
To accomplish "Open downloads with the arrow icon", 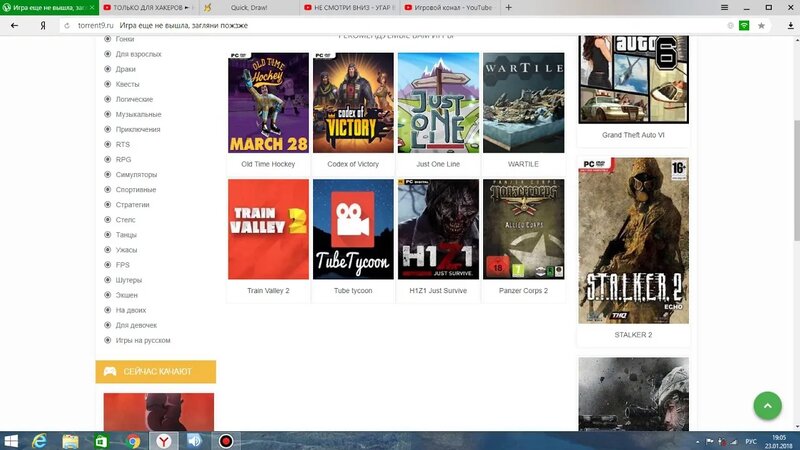I will [790, 26].
